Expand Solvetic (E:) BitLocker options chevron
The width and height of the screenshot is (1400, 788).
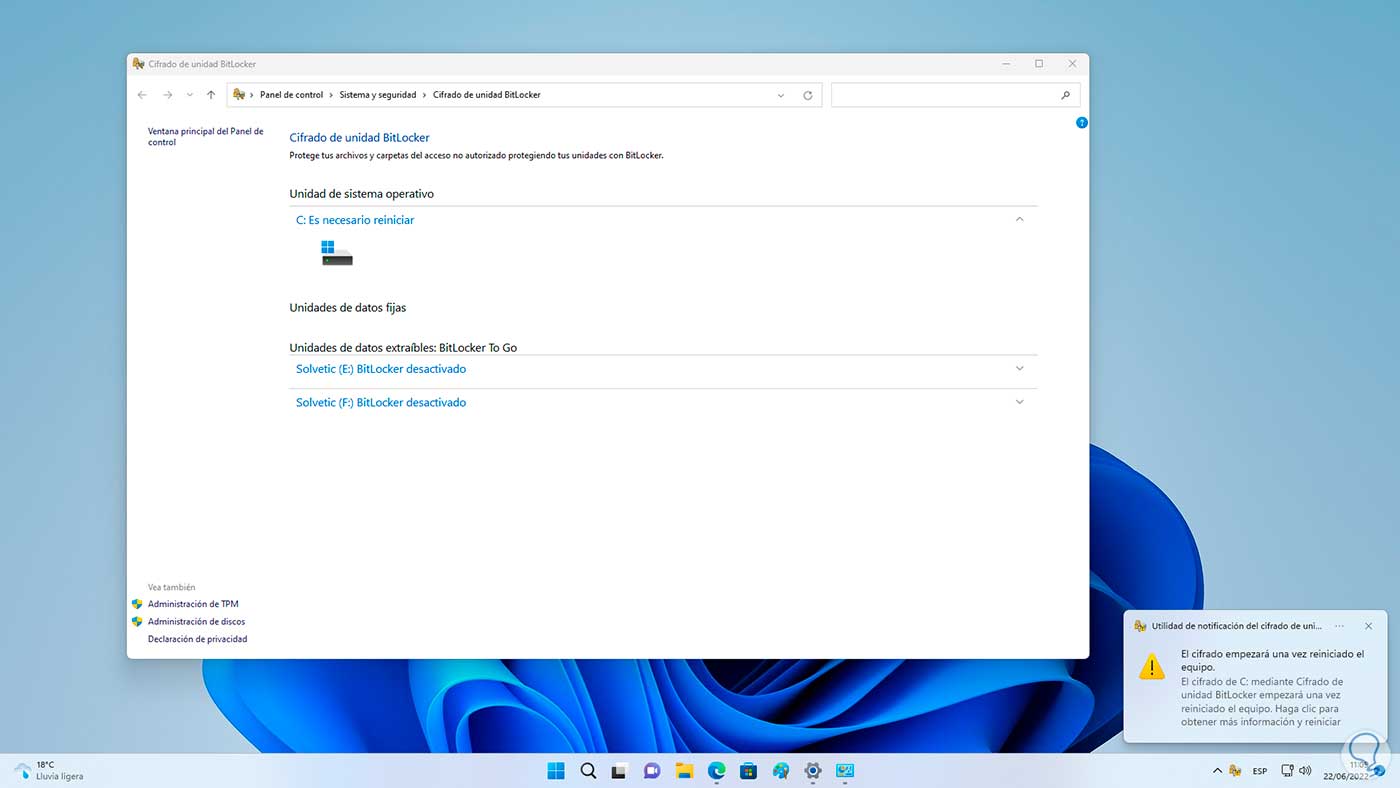[1019, 369]
